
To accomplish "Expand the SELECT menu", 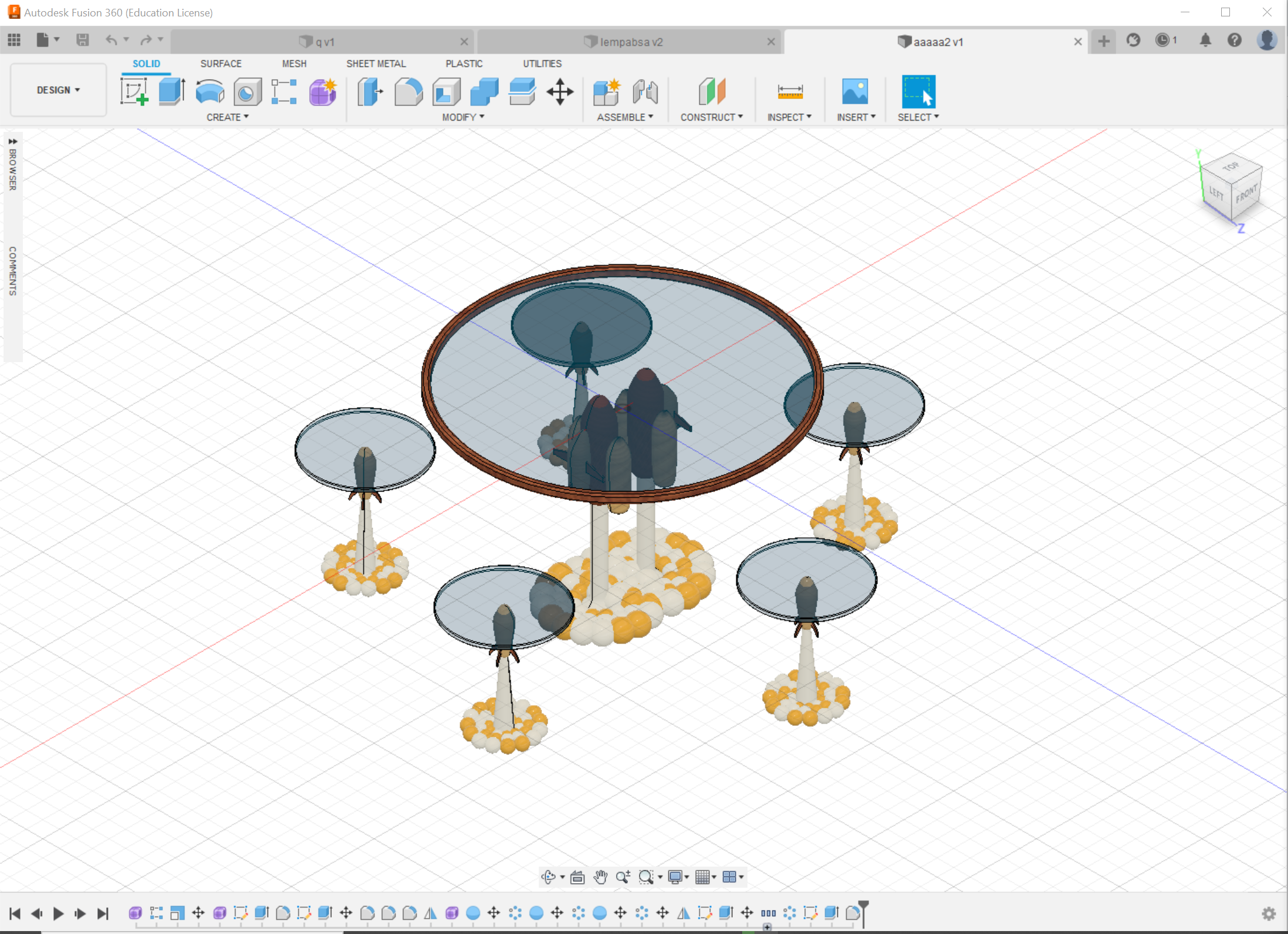I will pos(918,117).
